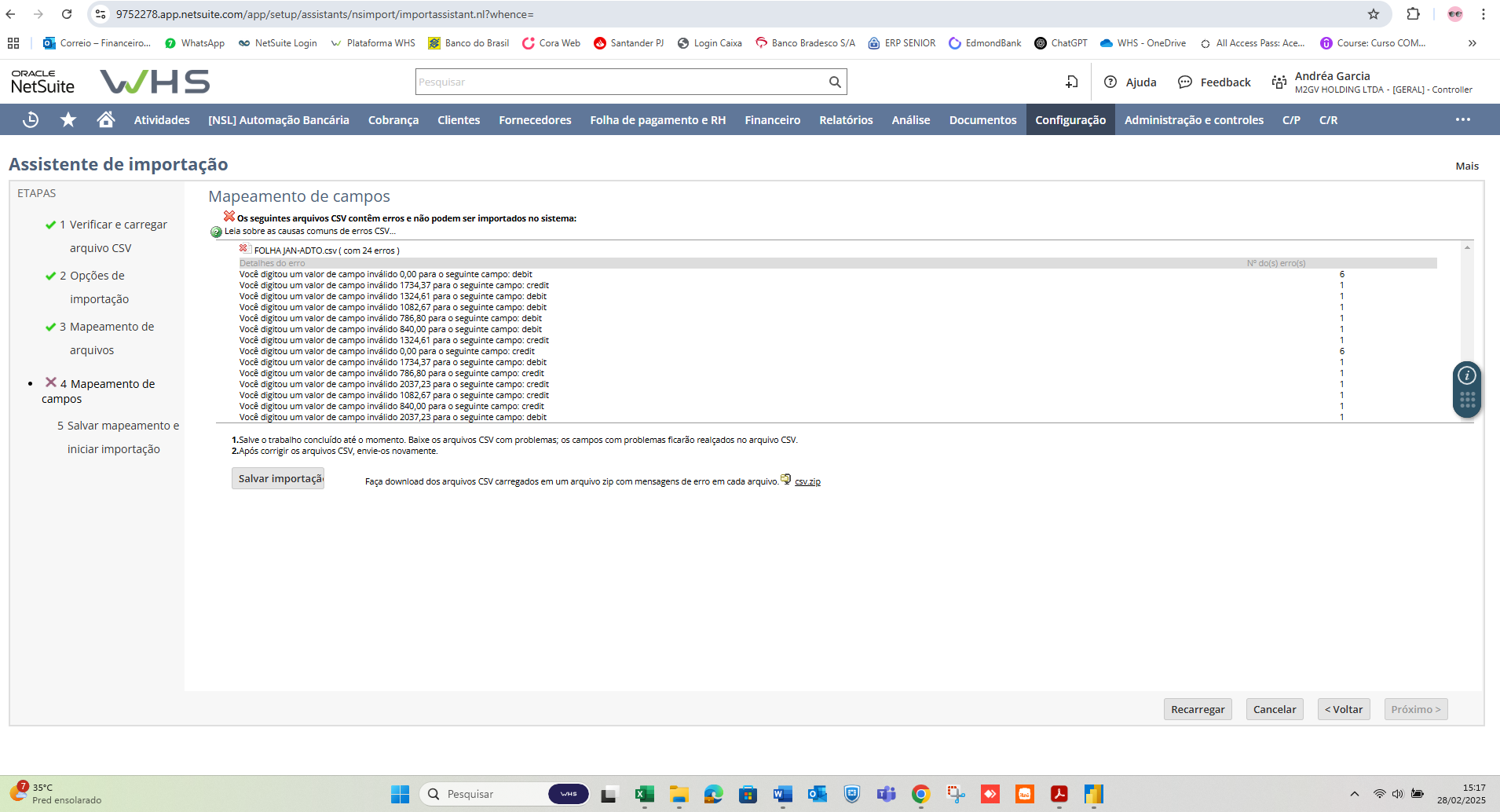This screenshot has width=1500, height=812.
Task: Open the Ajuda help icon
Action: tap(1110, 82)
